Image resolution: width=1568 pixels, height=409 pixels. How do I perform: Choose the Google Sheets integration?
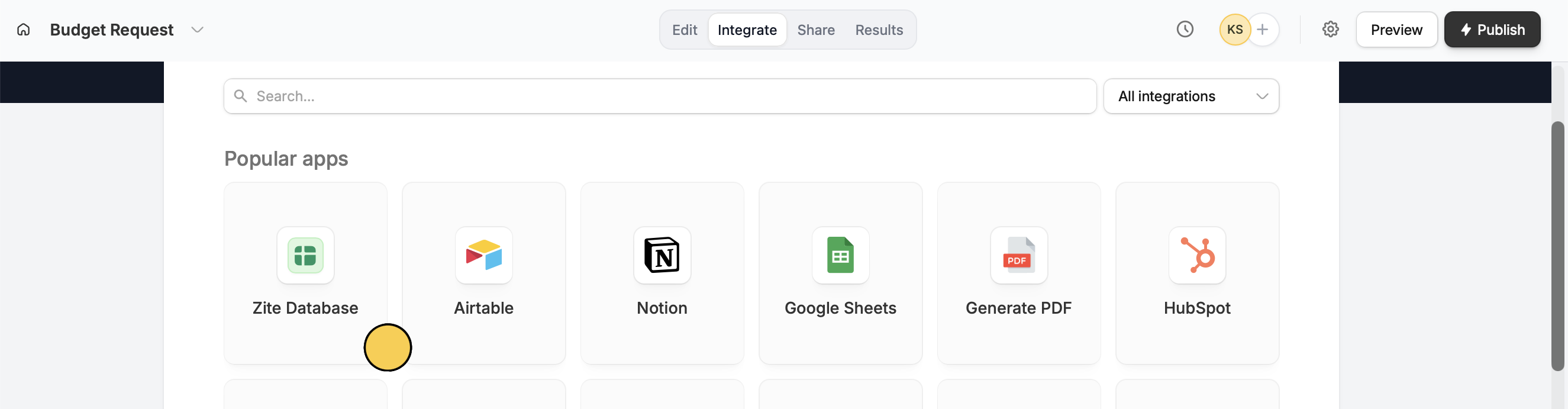(840, 272)
